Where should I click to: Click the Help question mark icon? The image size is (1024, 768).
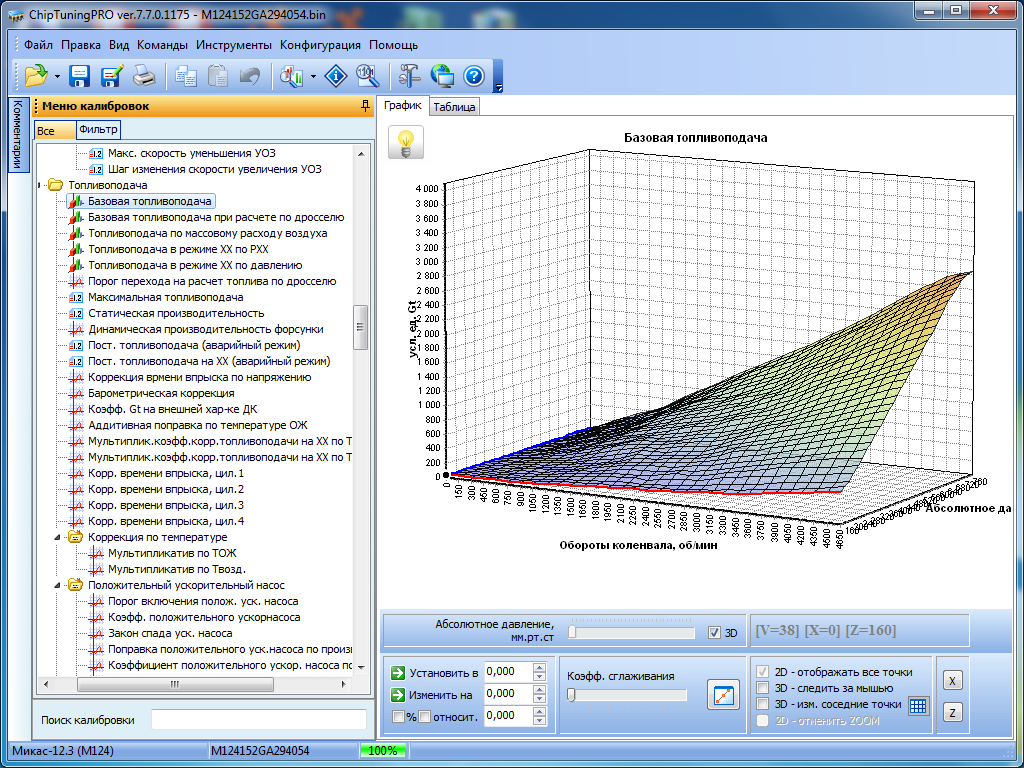tap(474, 76)
